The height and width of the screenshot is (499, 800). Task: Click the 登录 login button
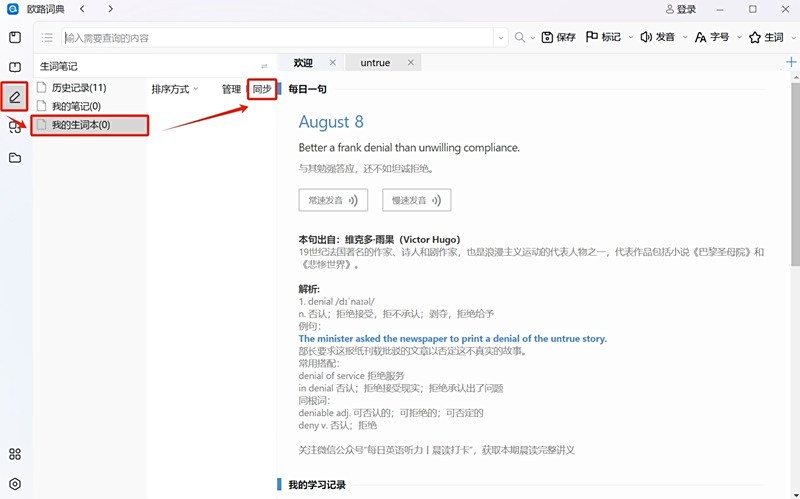coord(681,9)
